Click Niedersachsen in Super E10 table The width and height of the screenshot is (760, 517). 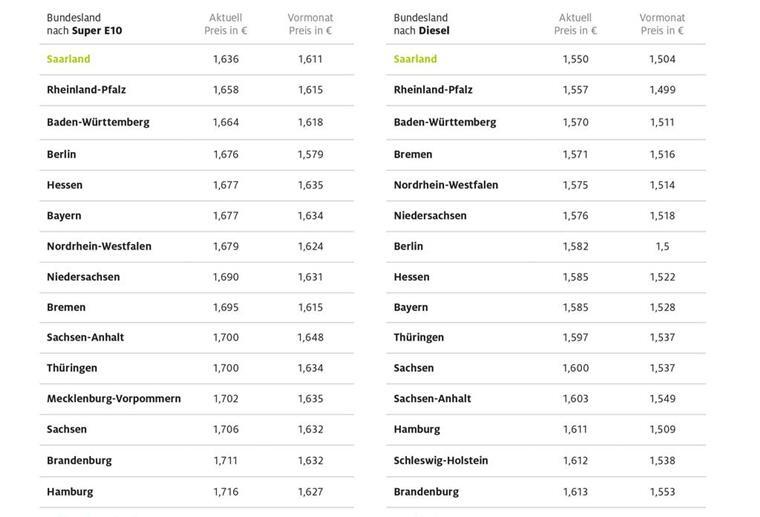(x=83, y=277)
